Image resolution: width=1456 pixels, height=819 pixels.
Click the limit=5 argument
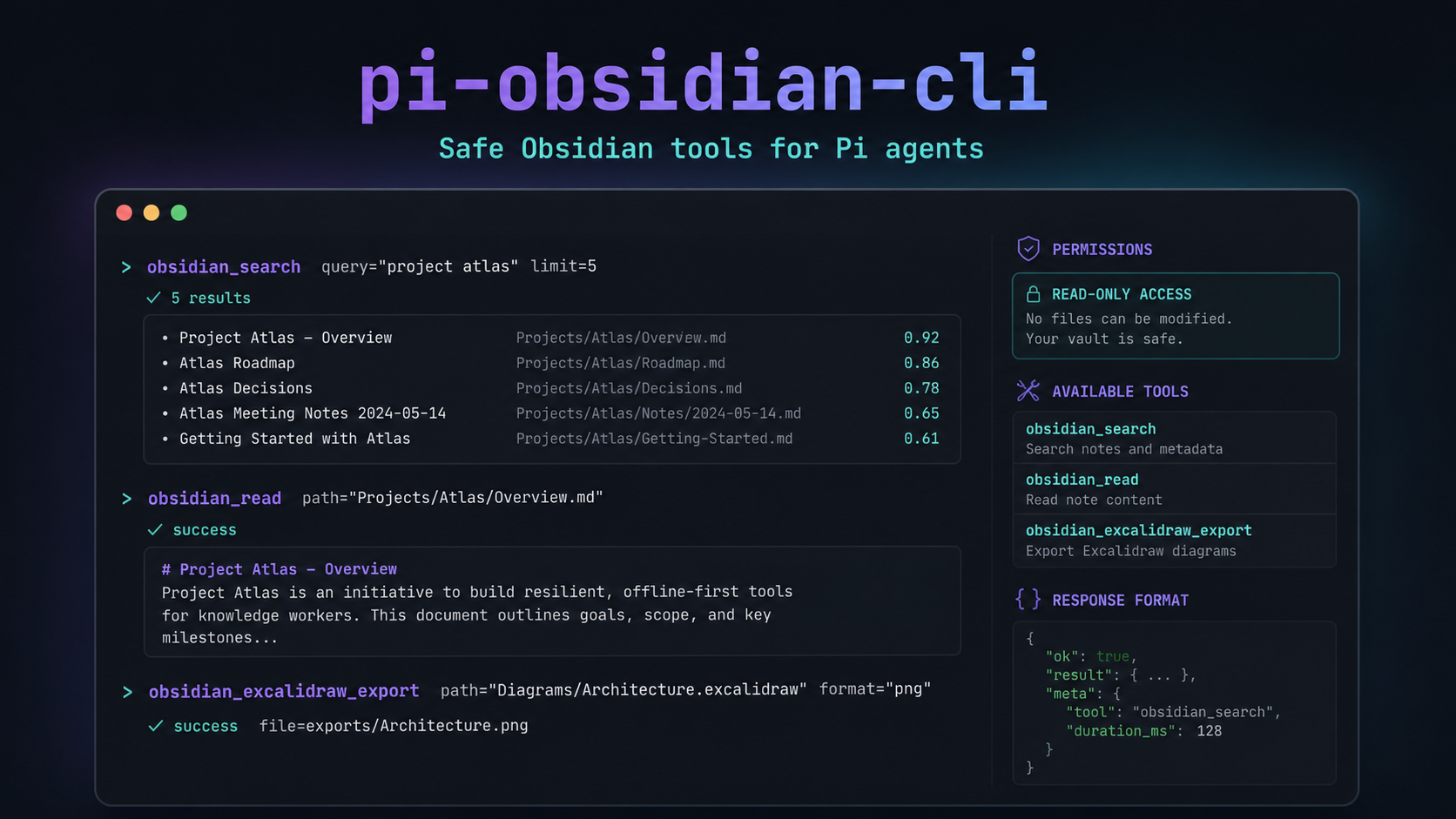(563, 266)
